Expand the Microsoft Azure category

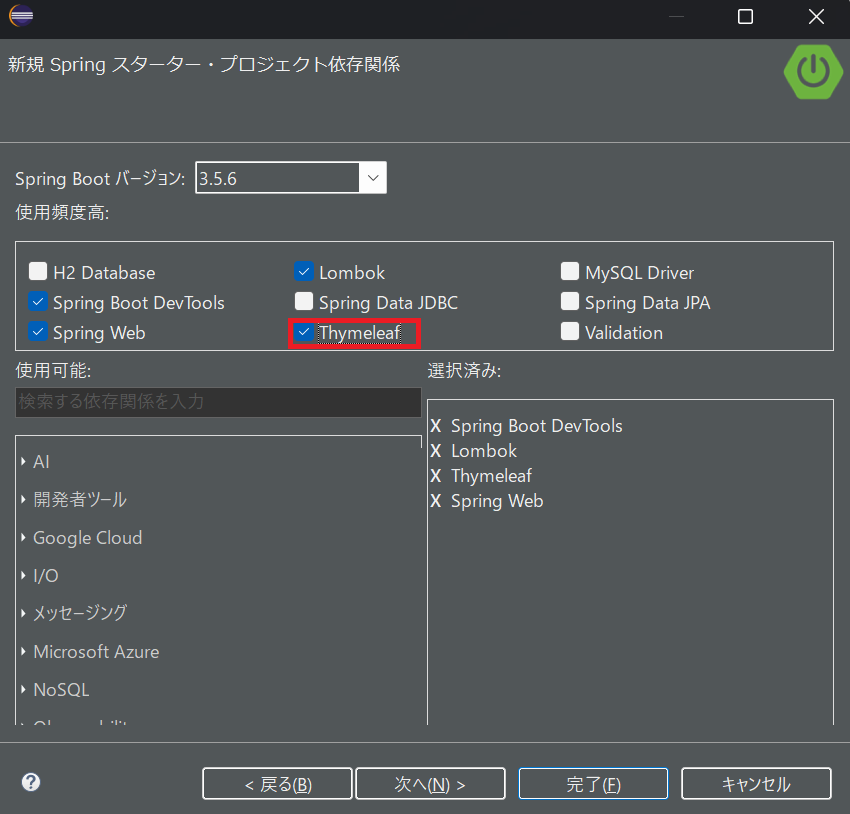[x=23, y=652]
